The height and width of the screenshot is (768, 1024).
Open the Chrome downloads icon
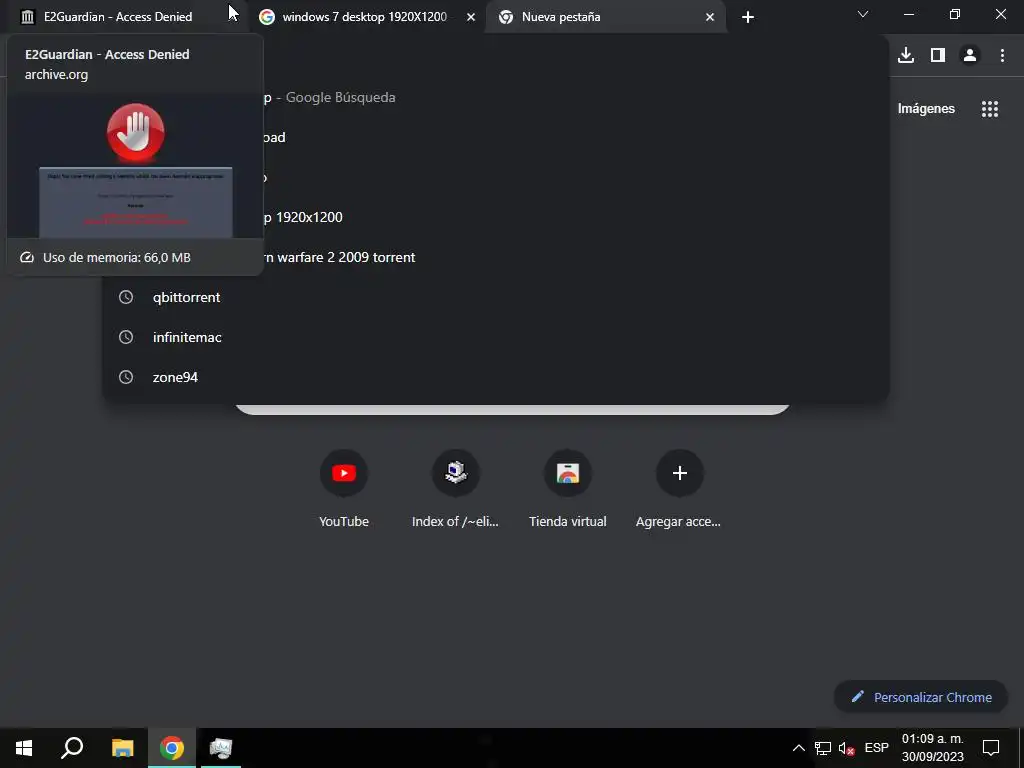(906, 56)
